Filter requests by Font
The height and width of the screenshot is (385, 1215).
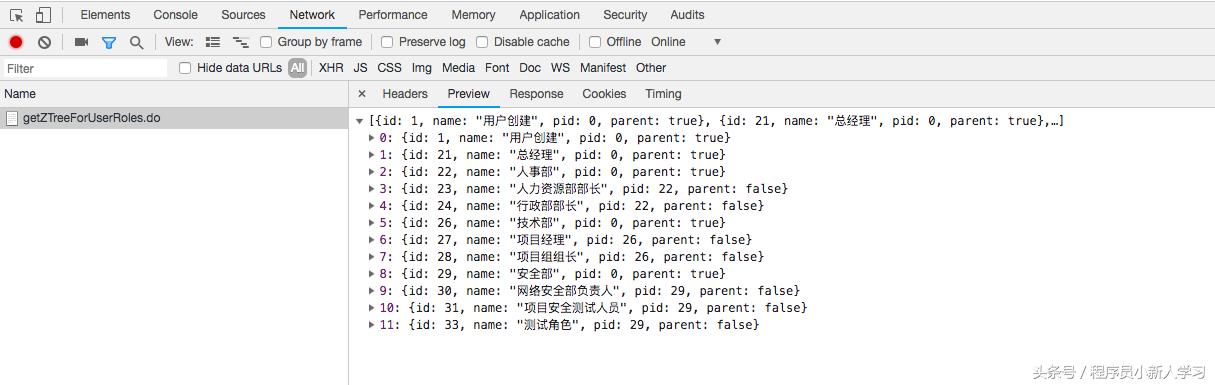[x=497, y=68]
